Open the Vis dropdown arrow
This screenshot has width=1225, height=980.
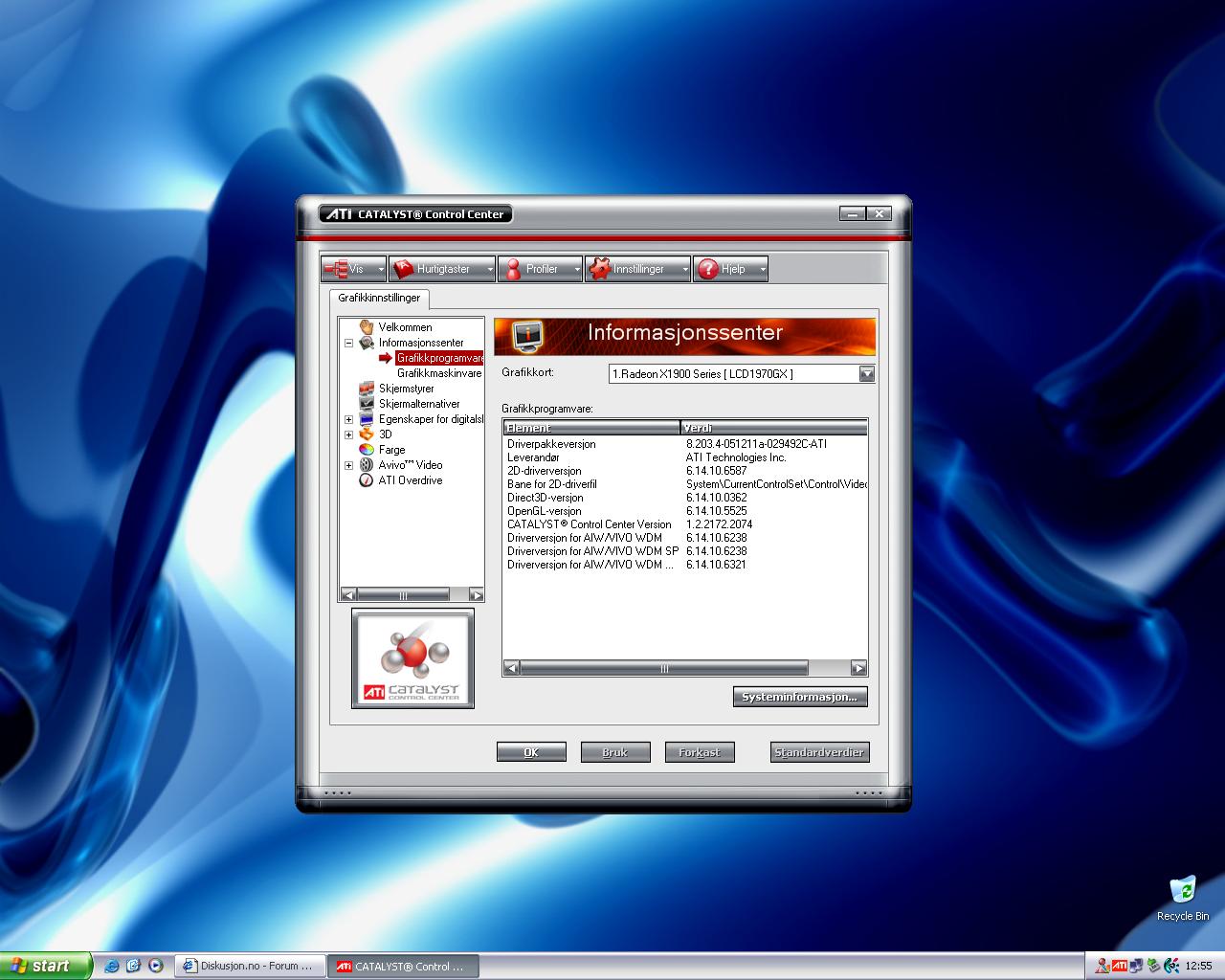tap(380, 270)
